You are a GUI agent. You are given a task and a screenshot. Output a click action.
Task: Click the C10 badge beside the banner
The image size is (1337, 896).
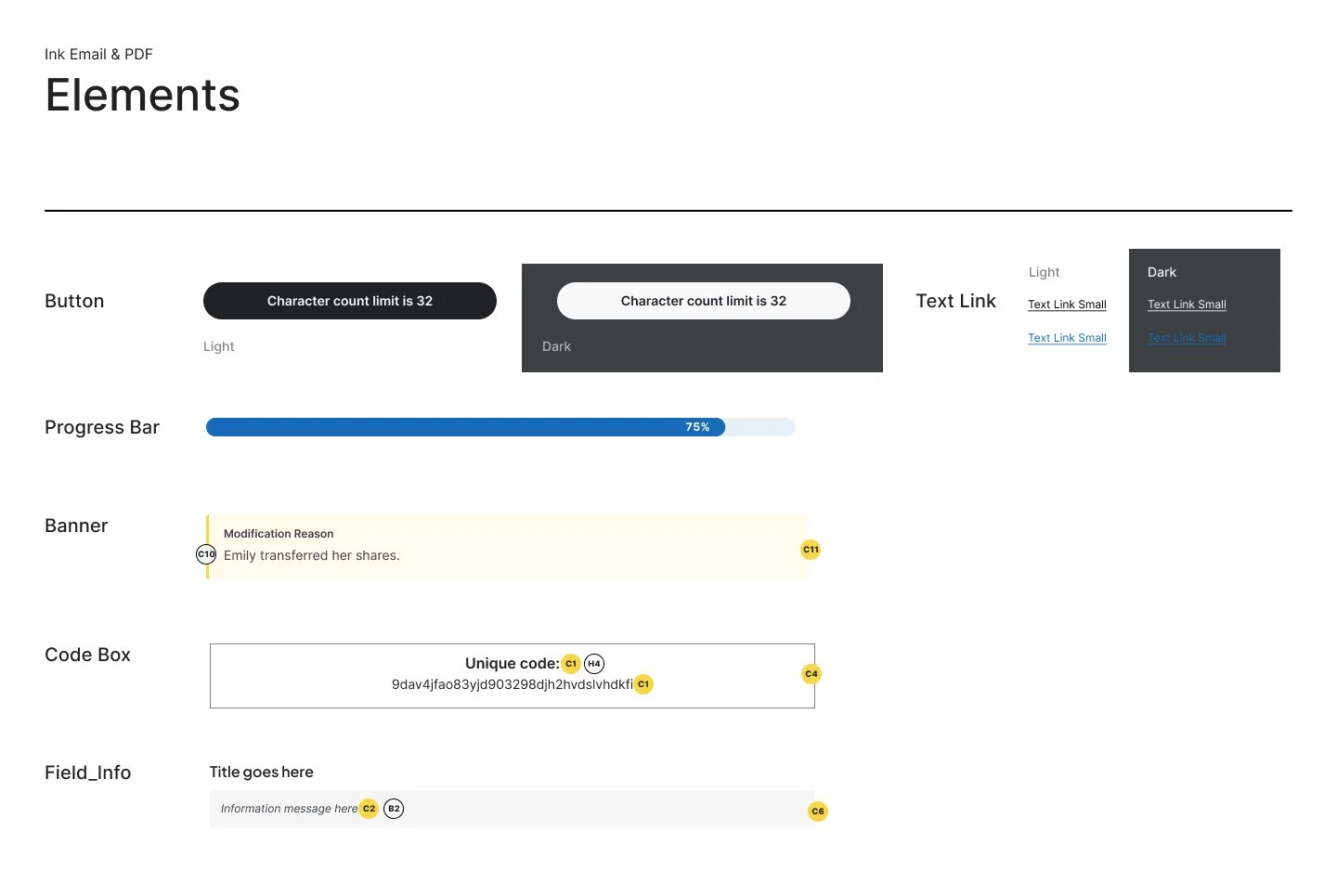click(x=206, y=554)
